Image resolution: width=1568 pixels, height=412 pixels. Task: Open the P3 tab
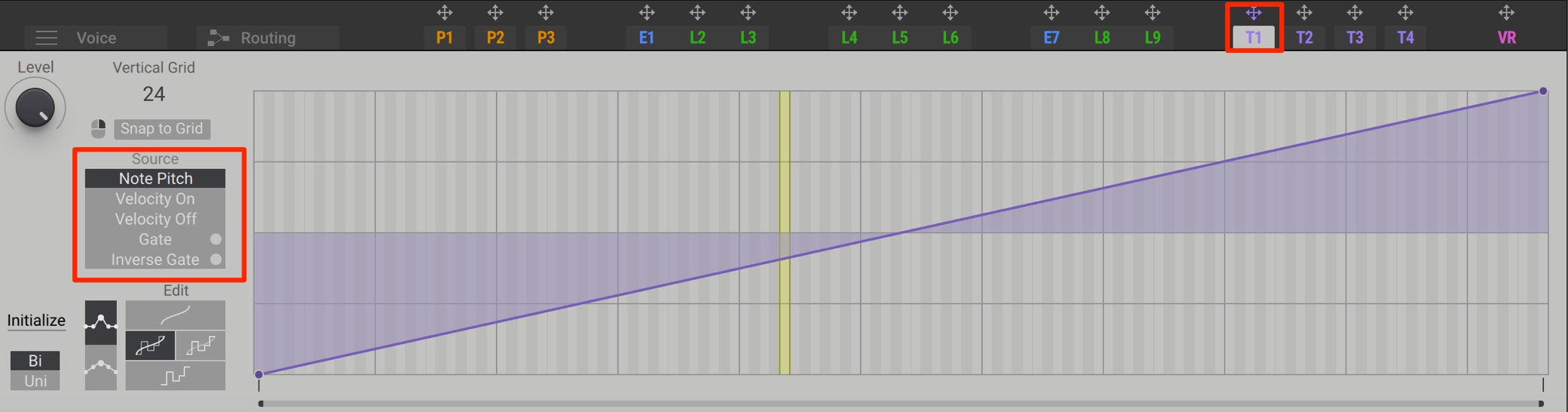(546, 38)
